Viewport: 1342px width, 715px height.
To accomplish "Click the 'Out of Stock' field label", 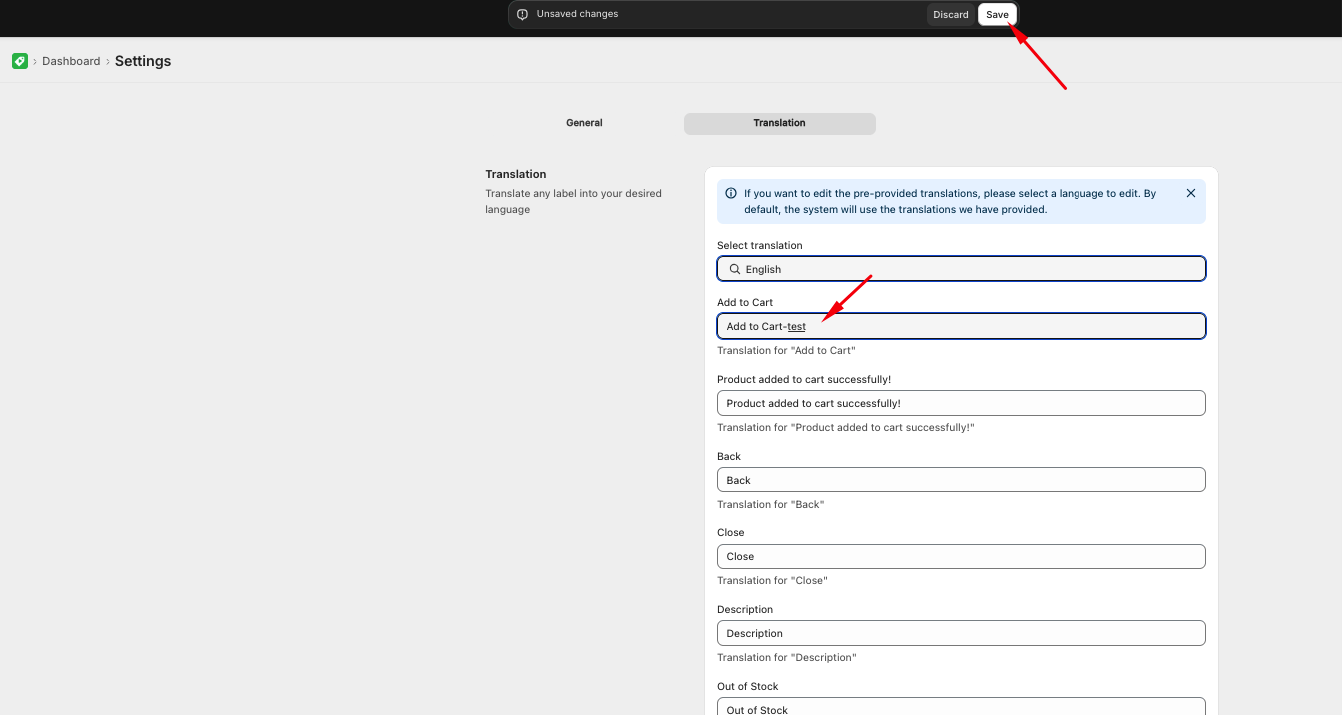I will [748, 686].
